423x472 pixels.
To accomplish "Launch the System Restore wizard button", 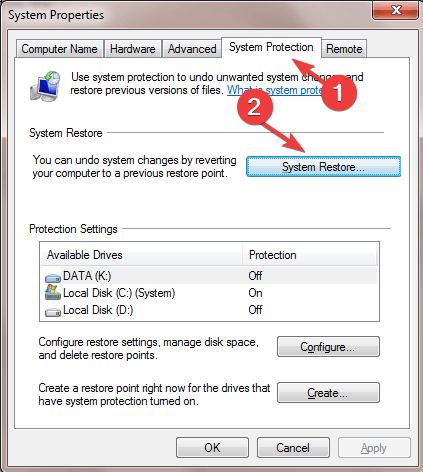I will click(x=323, y=166).
